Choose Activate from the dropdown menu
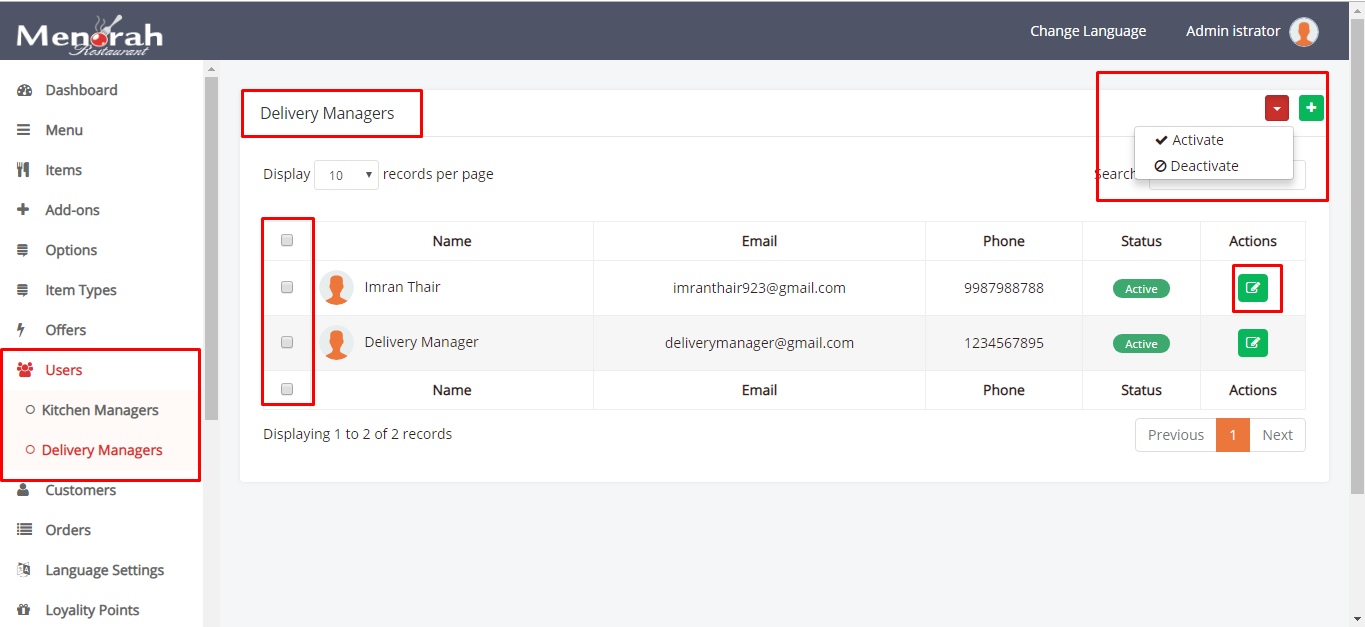Image resolution: width=1365 pixels, height=627 pixels. (1197, 140)
